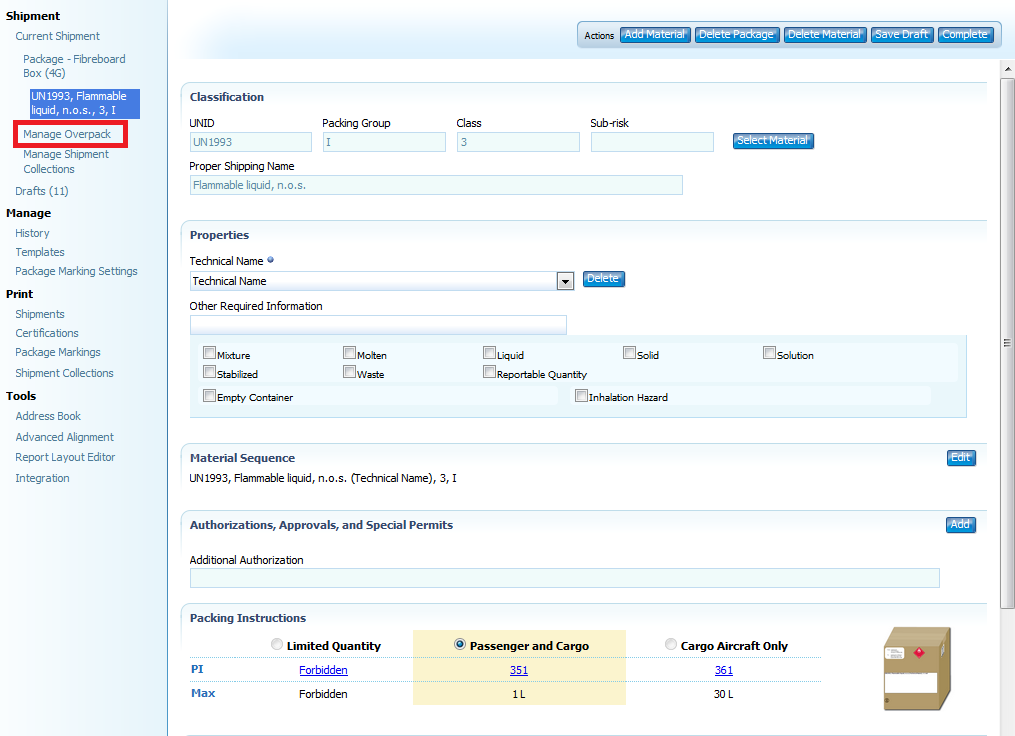The width and height of the screenshot is (1015, 736).
Task: Click the Add Material button
Action: point(655,34)
